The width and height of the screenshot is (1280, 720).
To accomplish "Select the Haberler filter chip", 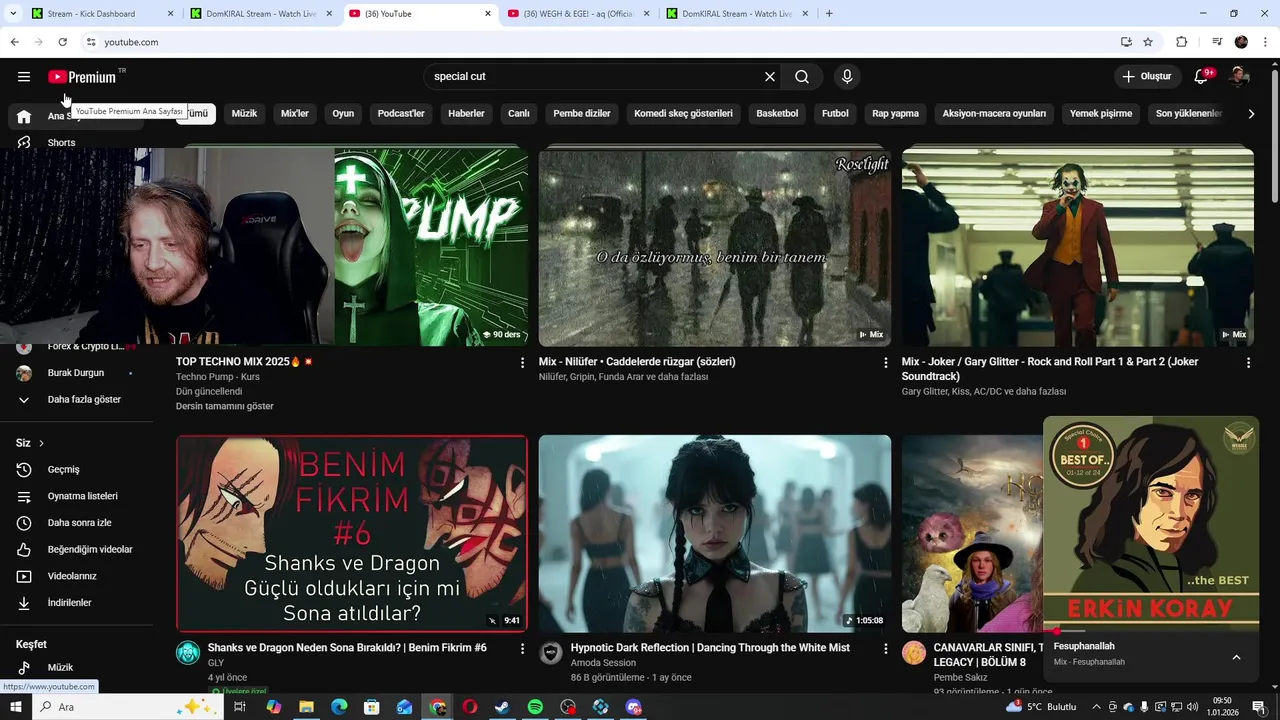I will pyautogui.click(x=466, y=114).
